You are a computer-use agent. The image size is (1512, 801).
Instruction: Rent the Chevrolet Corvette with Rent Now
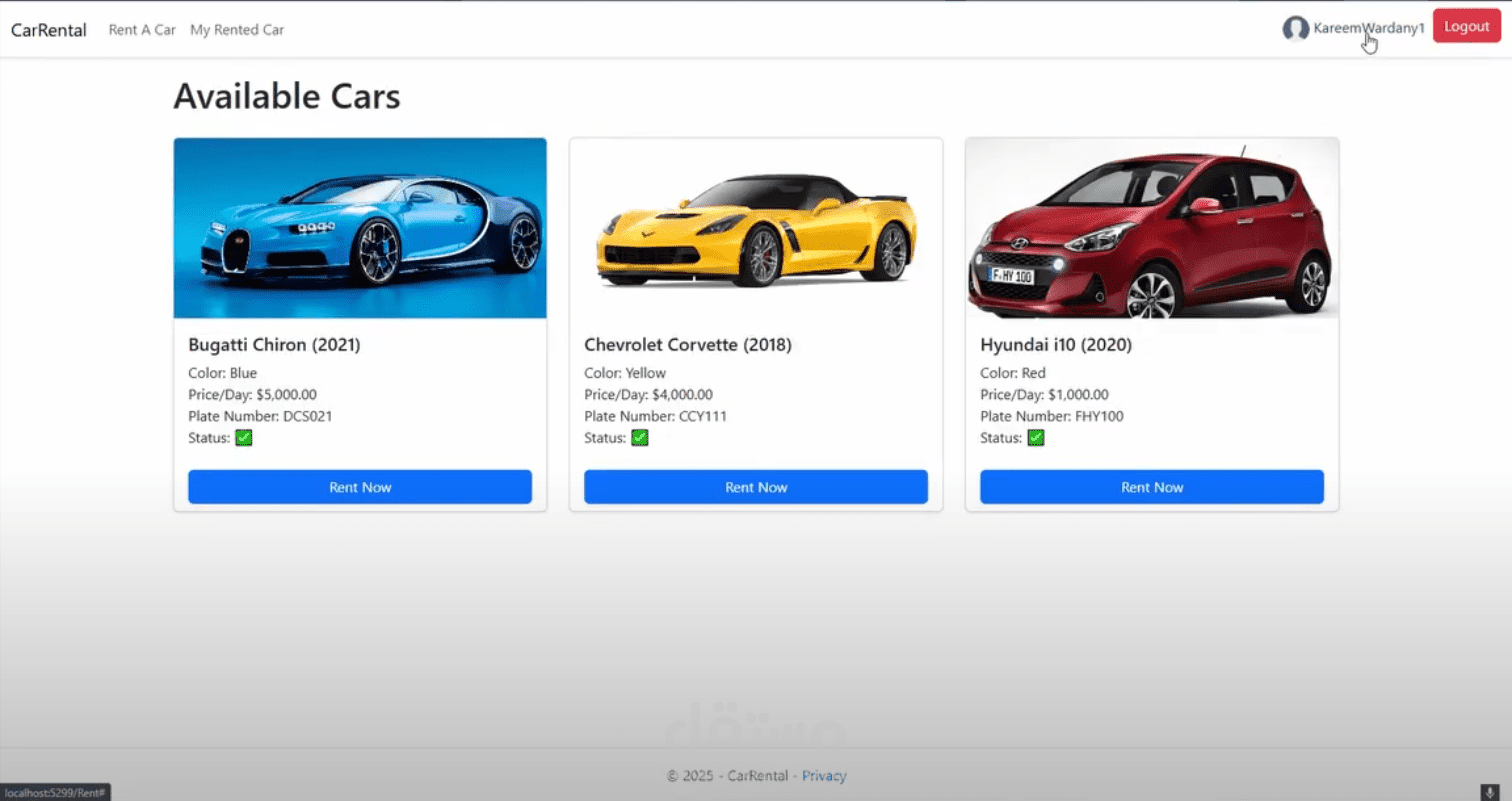(x=756, y=487)
